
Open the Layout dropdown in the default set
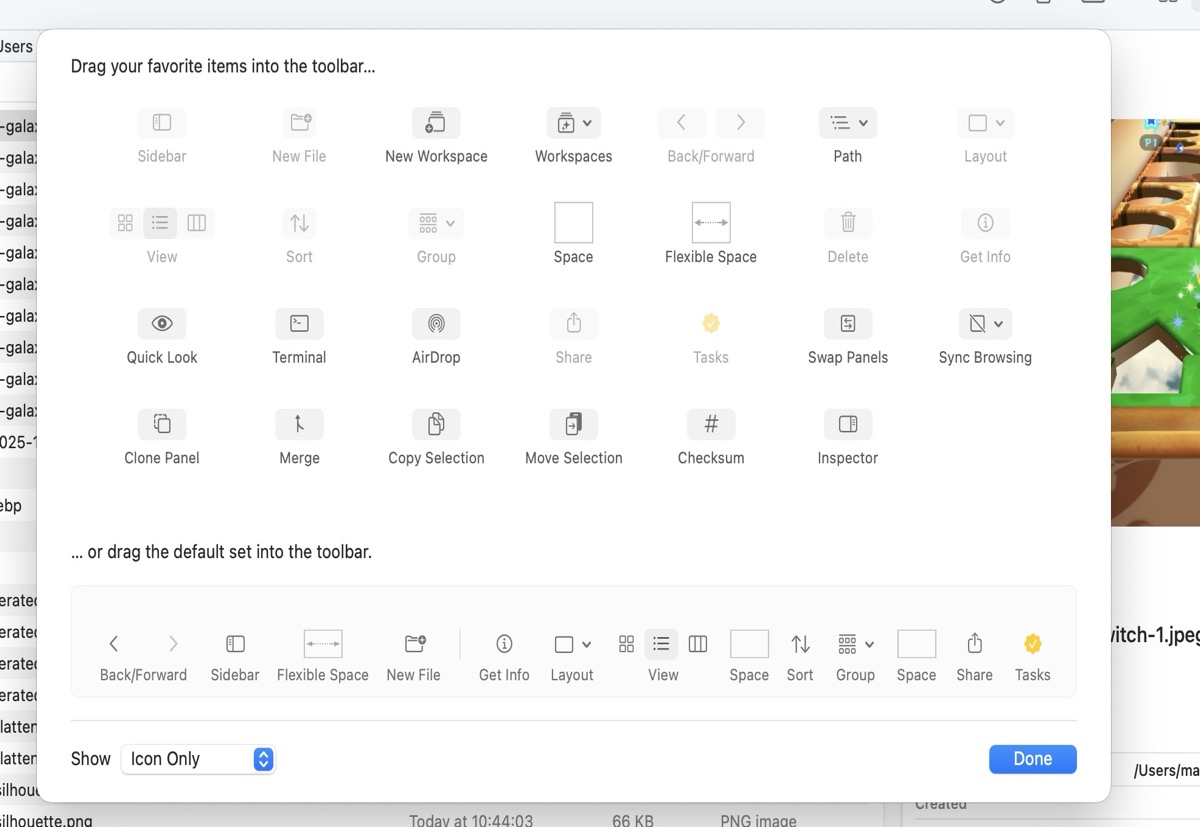pos(572,644)
